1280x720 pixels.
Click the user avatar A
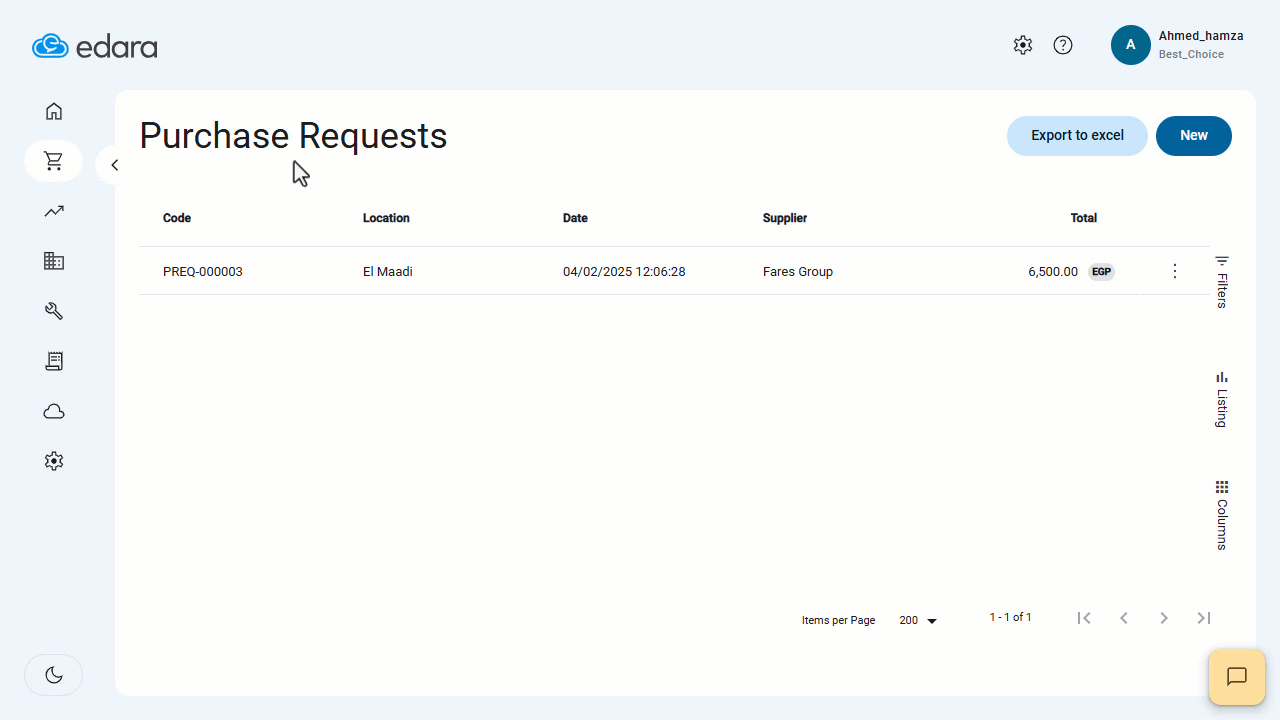[x=1131, y=45]
